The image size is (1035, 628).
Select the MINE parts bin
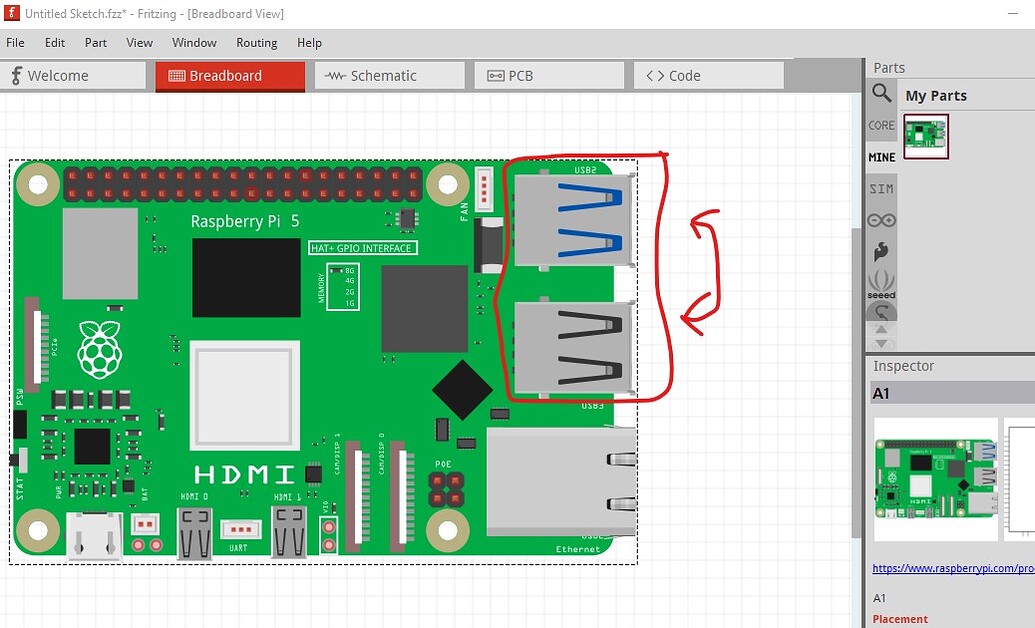pos(881,157)
